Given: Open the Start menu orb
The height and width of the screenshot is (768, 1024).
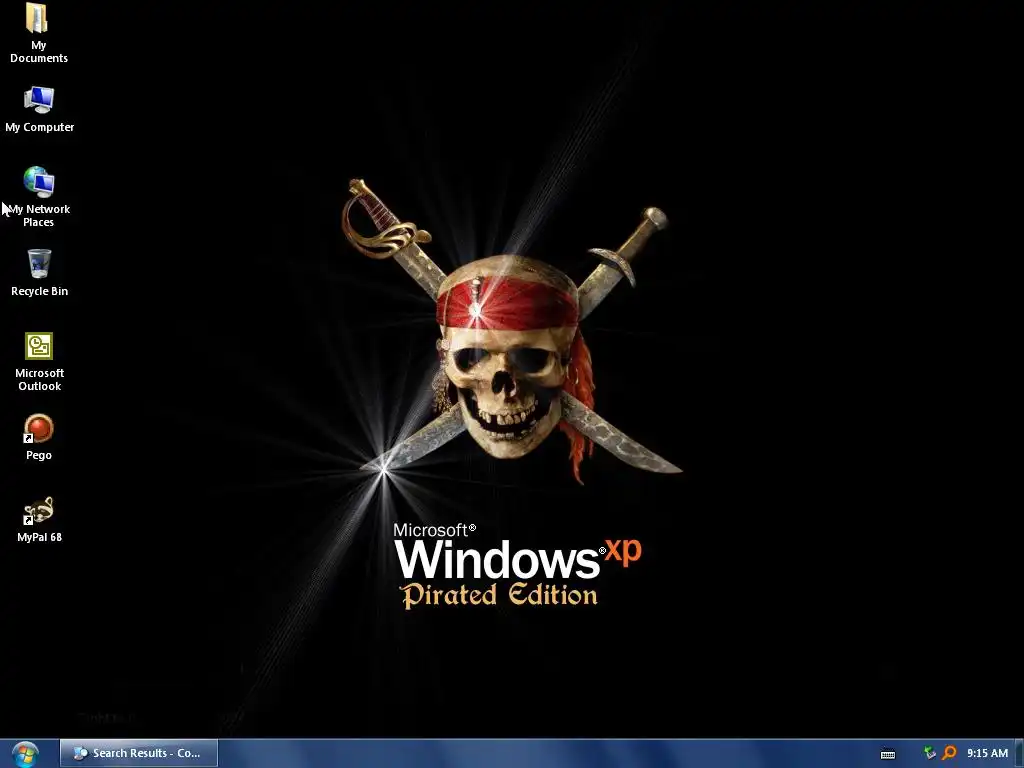Looking at the screenshot, I should click(25, 754).
